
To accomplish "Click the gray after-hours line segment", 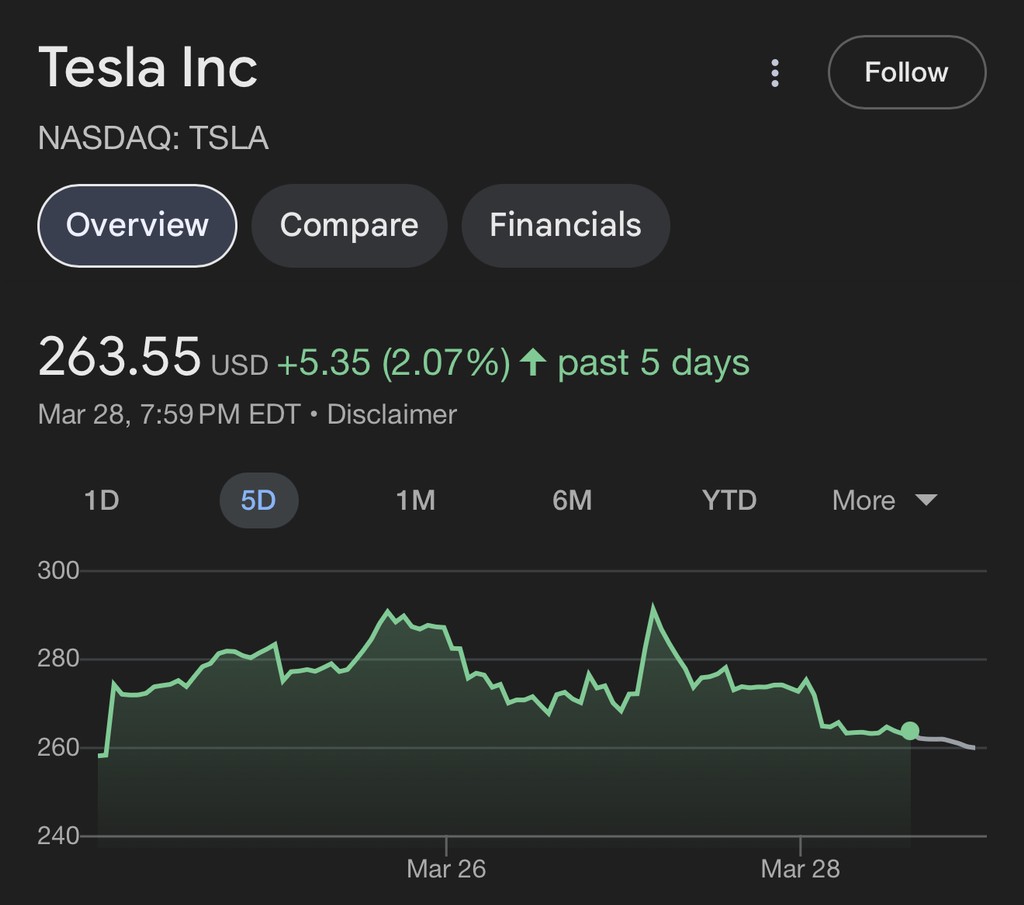I will click(945, 740).
